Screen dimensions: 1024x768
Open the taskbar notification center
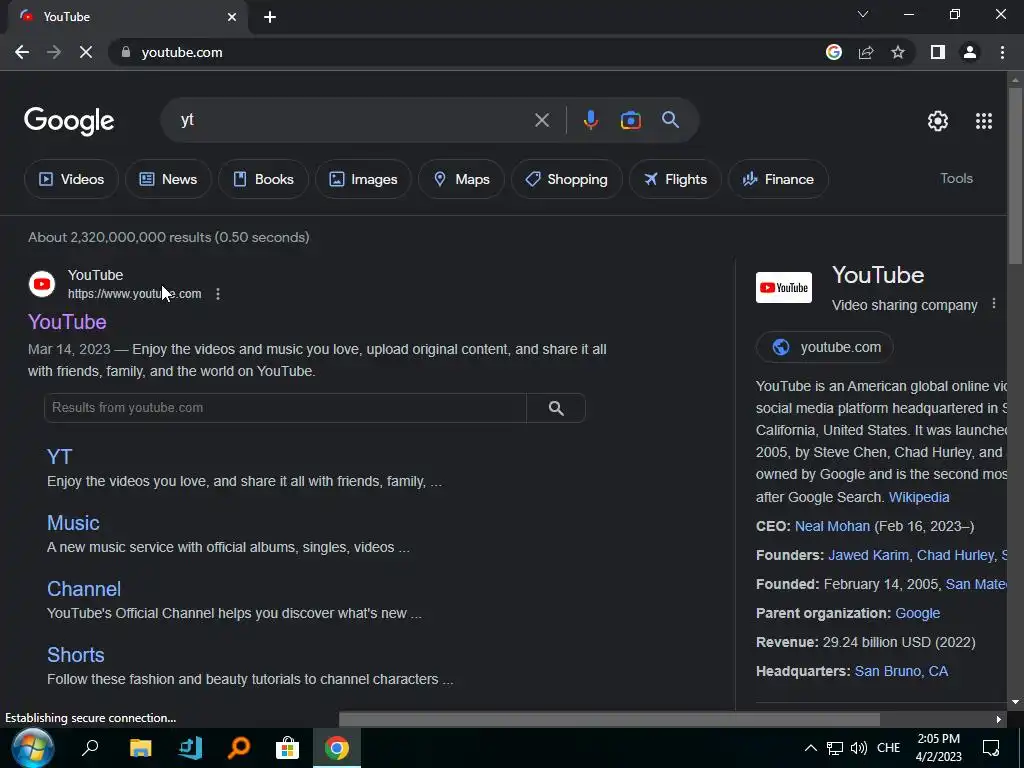(x=991, y=748)
